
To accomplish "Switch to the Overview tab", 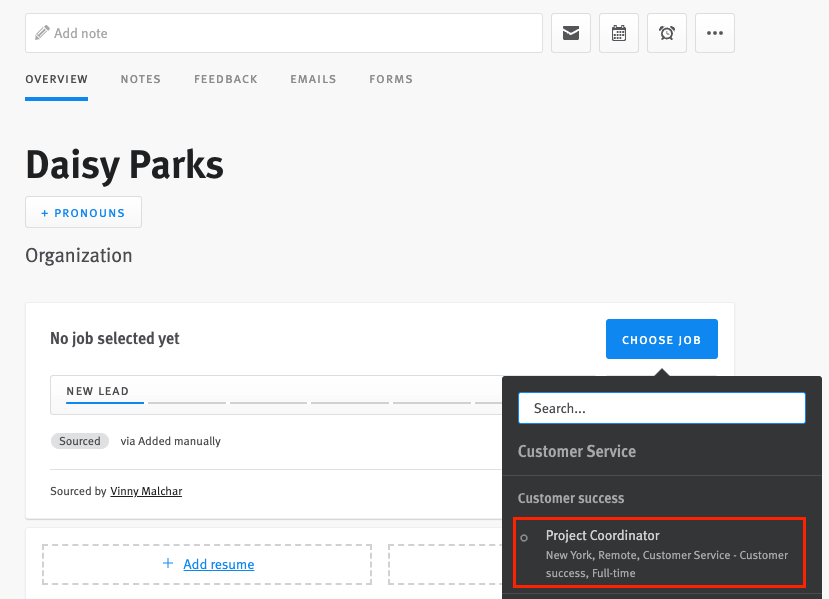I will pos(57,79).
